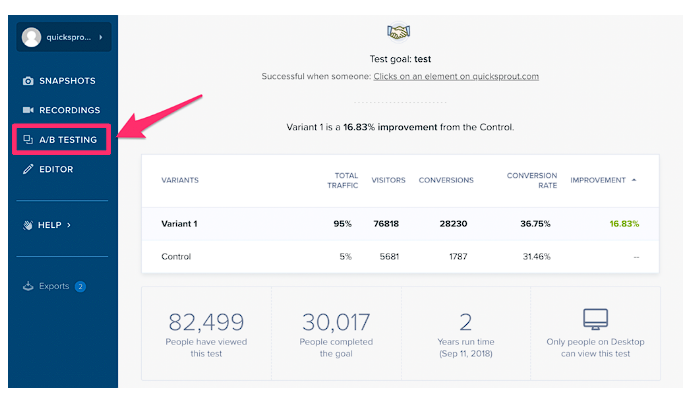Click the 36.75% conversion rate

click(x=535, y=224)
